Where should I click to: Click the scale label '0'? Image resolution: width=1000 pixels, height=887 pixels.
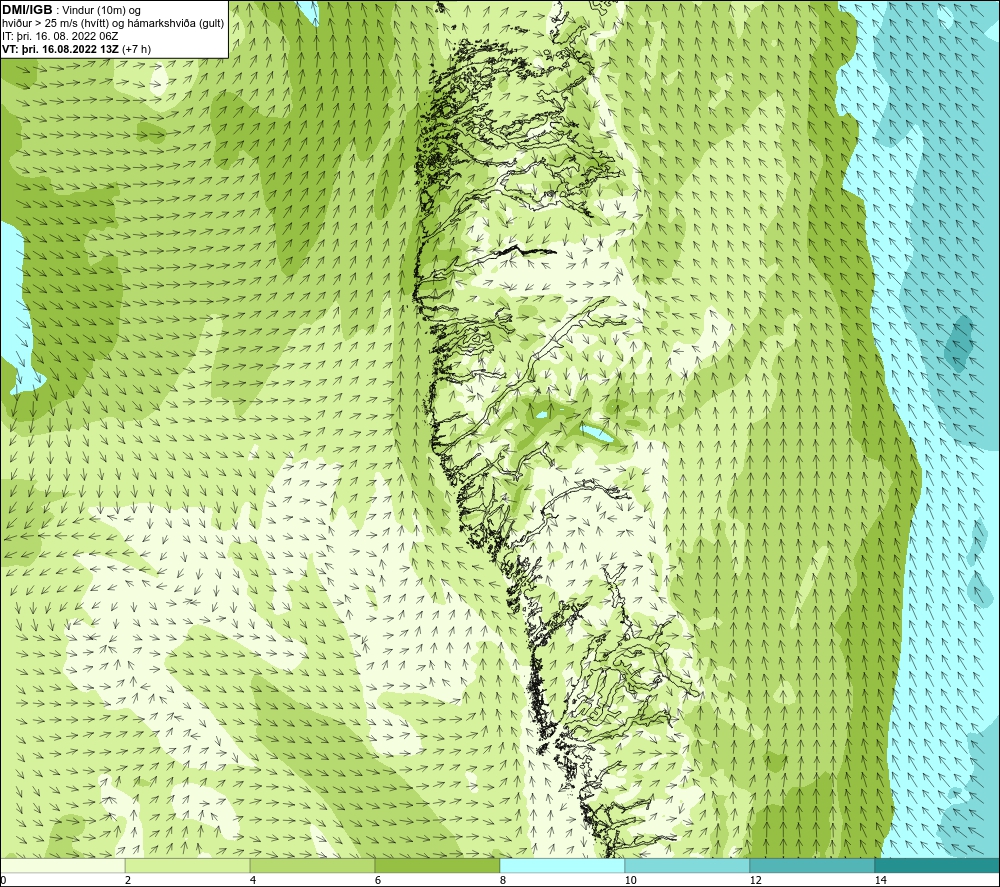(x=3, y=881)
